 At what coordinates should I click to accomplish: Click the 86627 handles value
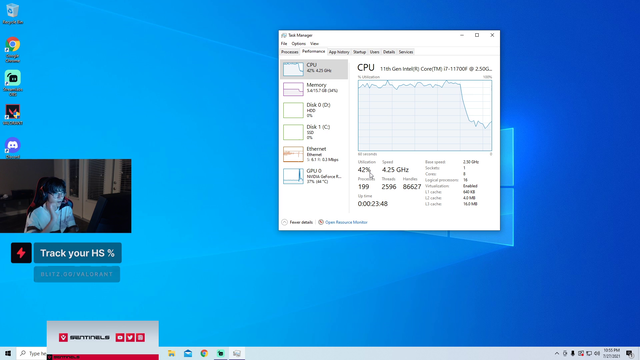coord(411,187)
